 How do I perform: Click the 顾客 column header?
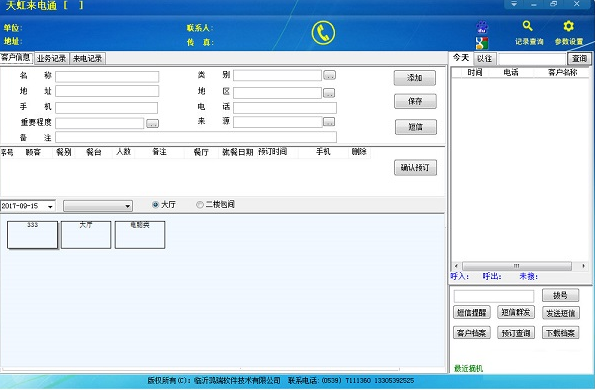[x=33, y=153]
